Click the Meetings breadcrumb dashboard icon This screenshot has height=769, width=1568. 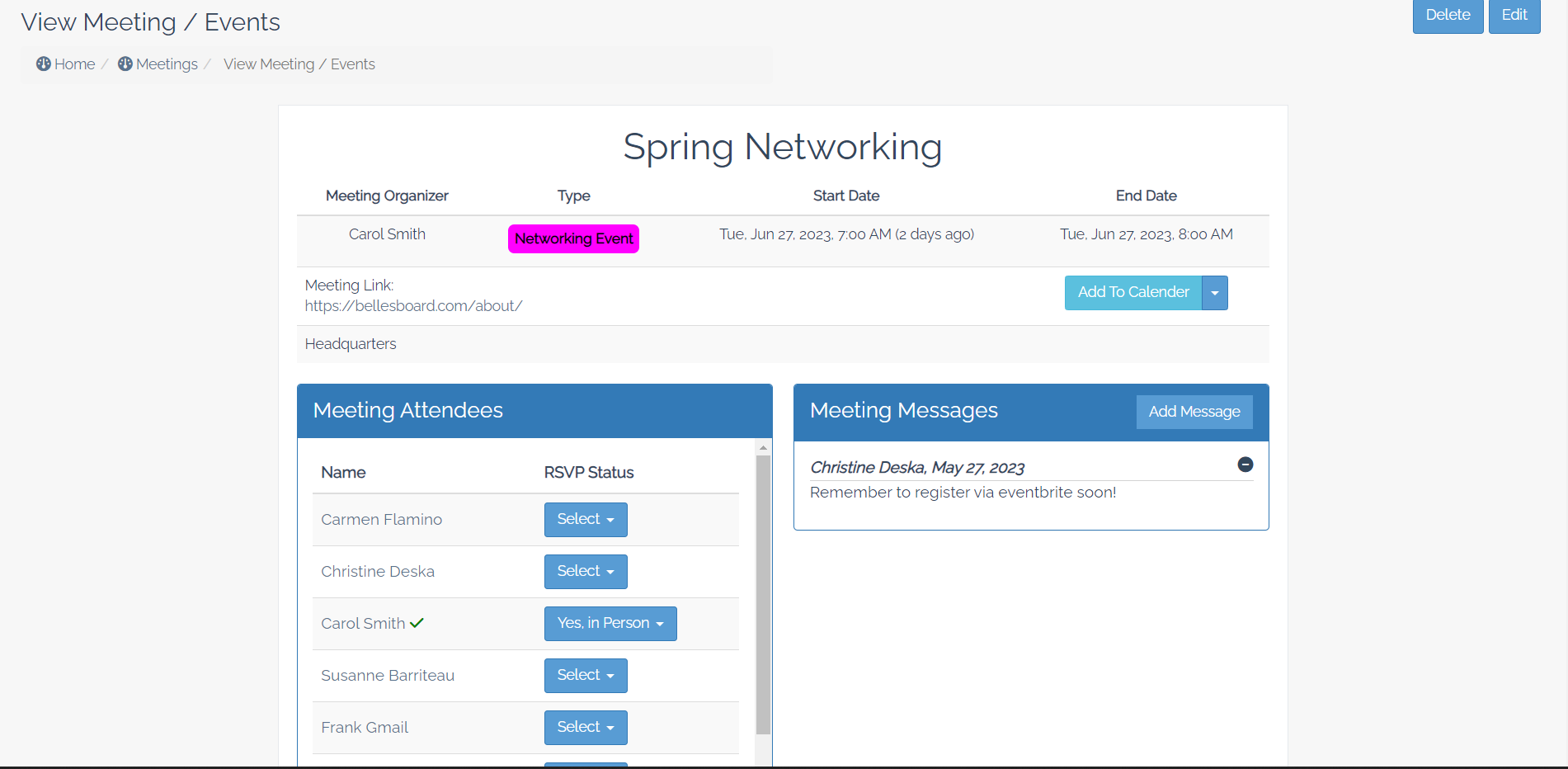coord(125,64)
